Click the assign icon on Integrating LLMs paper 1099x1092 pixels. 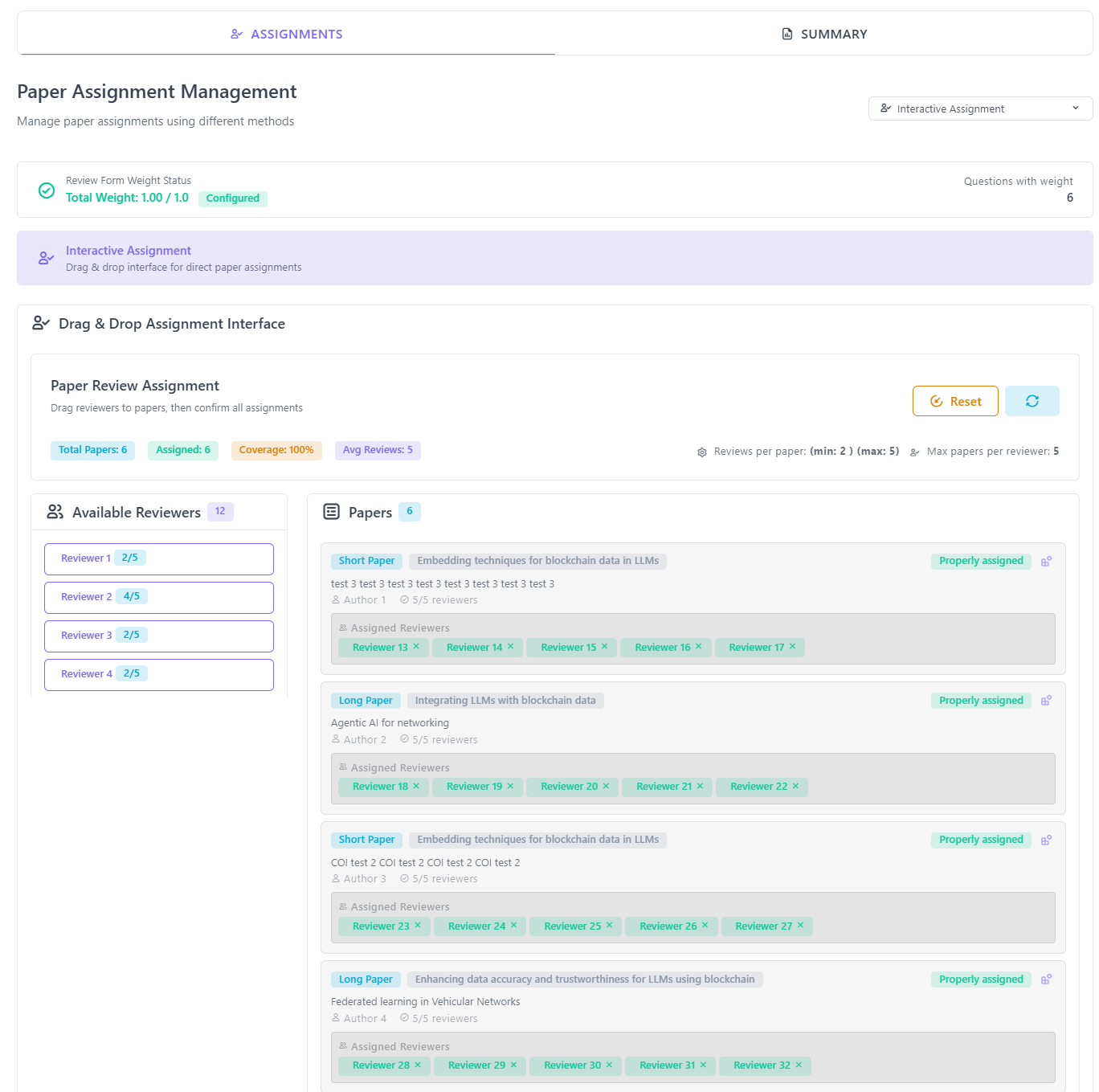pos(1046,701)
